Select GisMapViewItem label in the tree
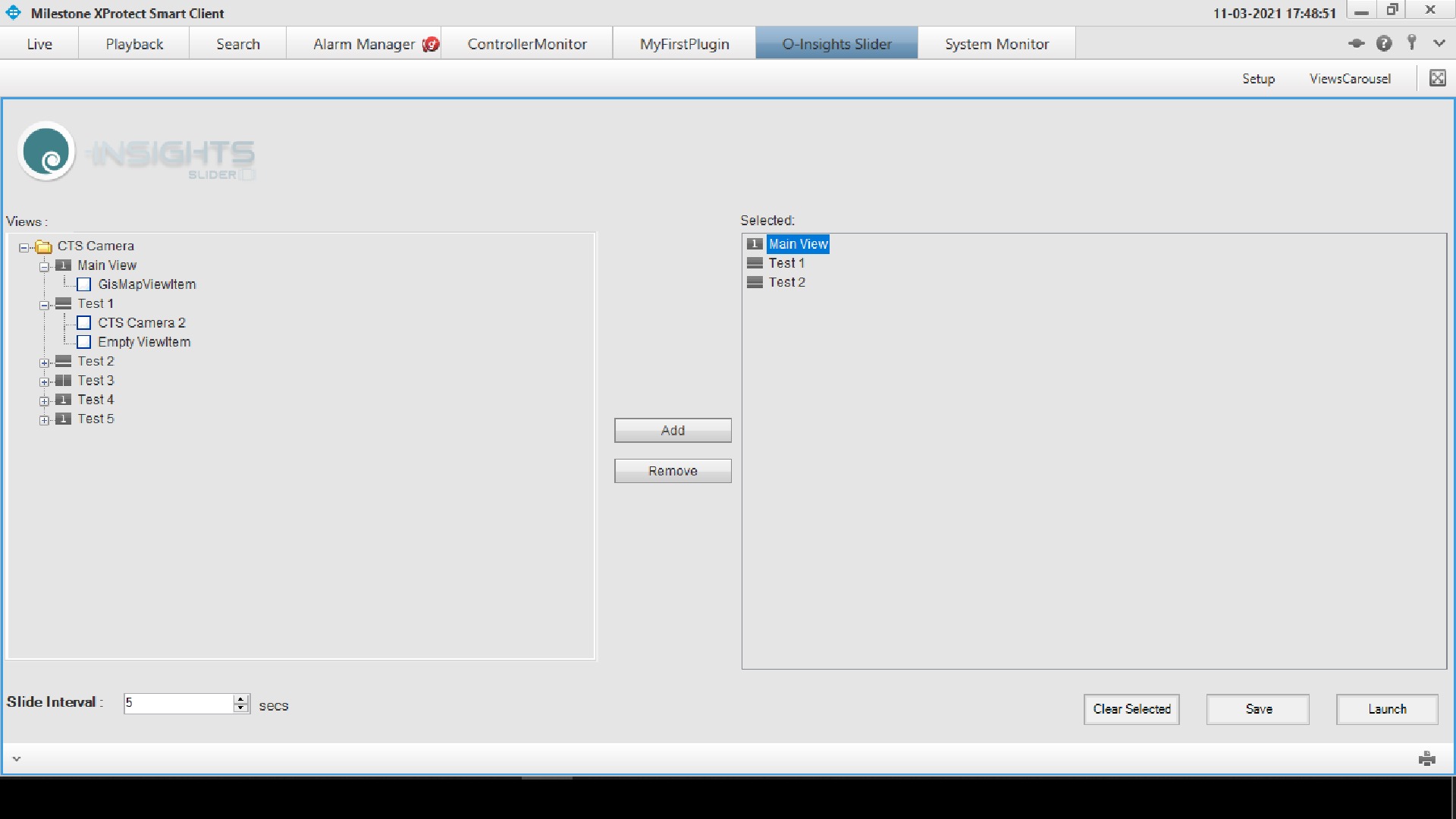 pos(147,284)
